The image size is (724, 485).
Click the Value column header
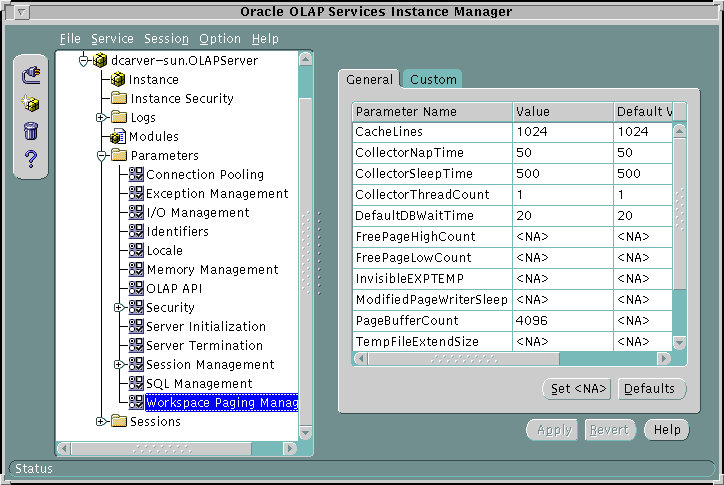click(x=563, y=112)
